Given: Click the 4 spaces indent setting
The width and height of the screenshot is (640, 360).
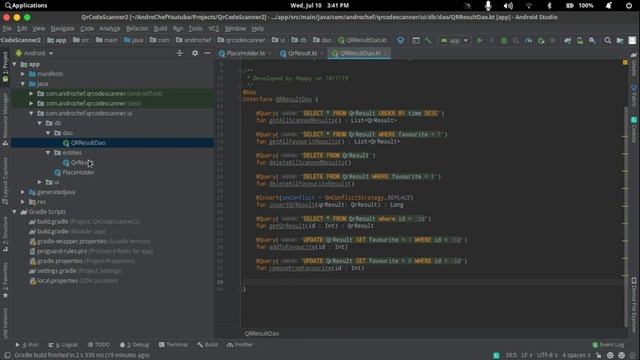Looking at the screenshot, I should [576, 355].
